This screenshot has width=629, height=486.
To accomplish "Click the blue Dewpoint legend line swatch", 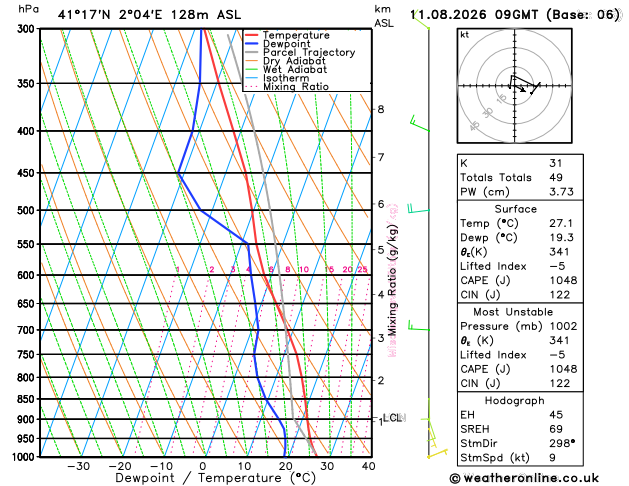I will pos(252,44).
